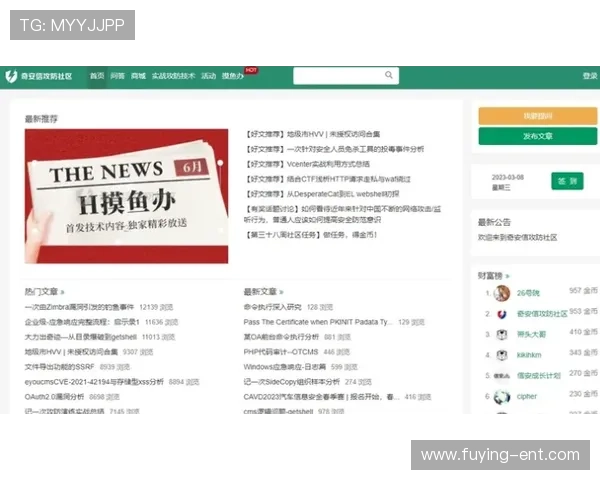The image size is (600, 480).
Task: Open hot article 文件导出功能的SSRF
Action: (x=59, y=367)
